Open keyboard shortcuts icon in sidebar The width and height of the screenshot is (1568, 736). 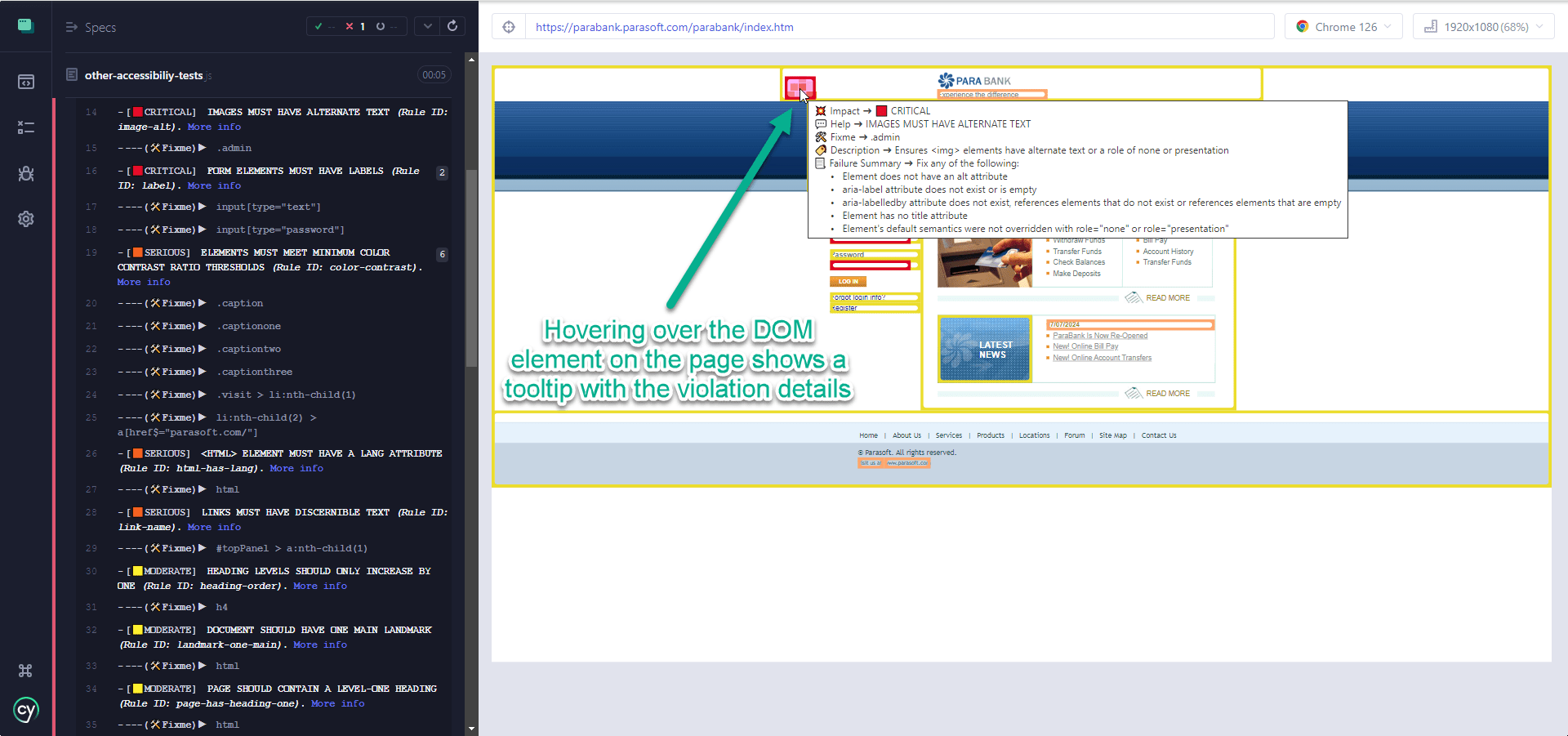pyautogui.click(x=25, y=671)
